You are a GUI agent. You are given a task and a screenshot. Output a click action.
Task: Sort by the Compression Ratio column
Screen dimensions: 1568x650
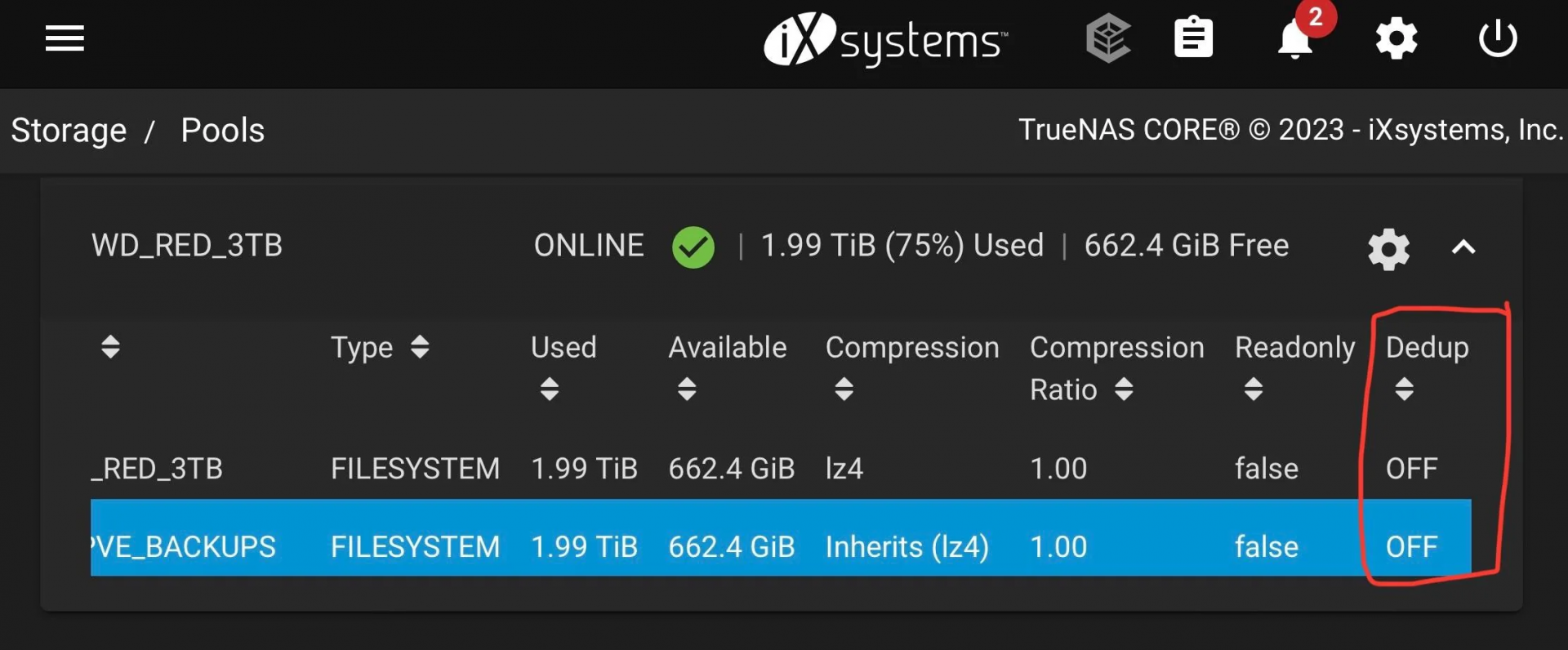(1116, 368)
